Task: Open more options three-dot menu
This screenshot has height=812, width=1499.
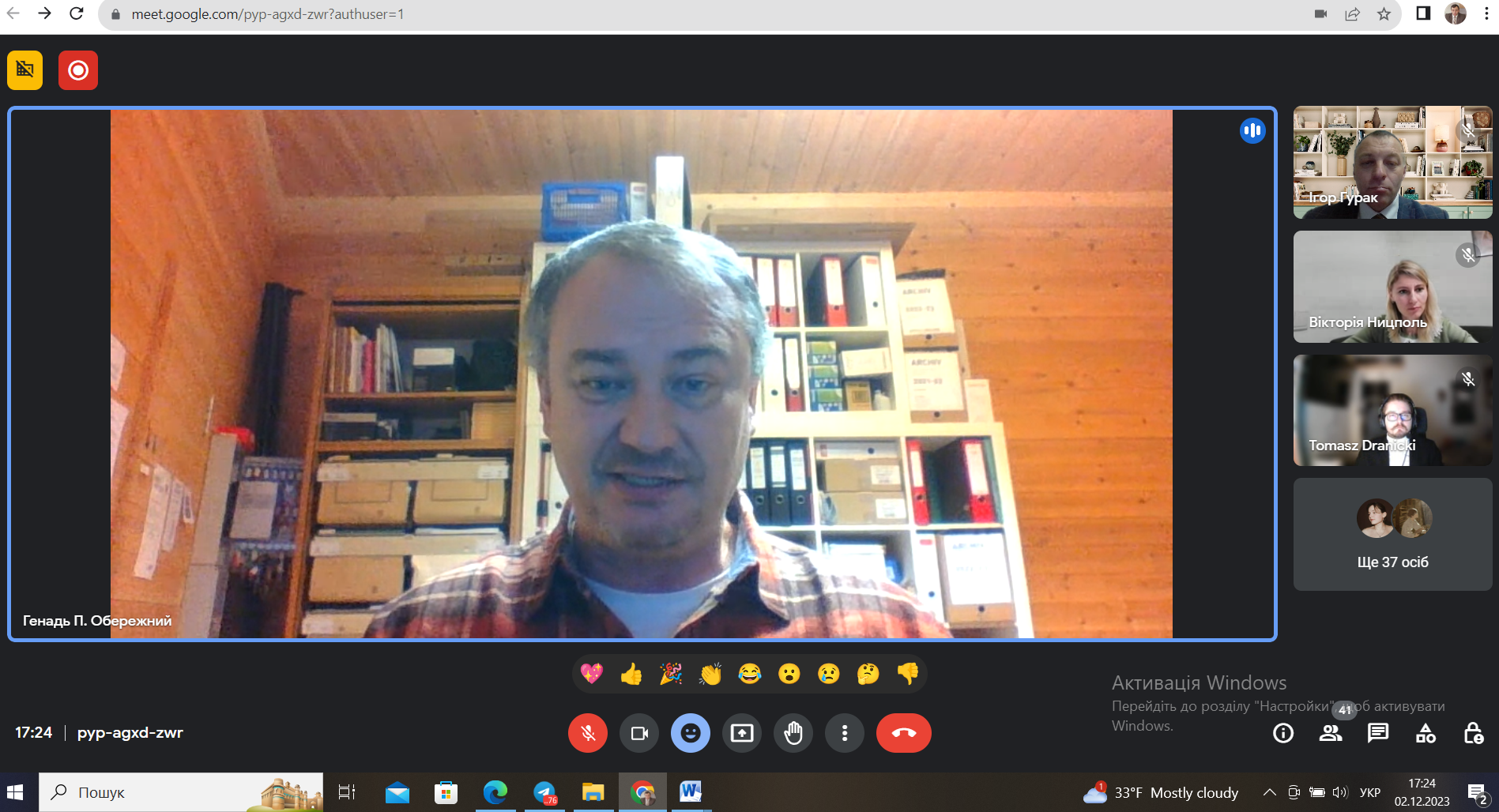Action: pos(844,733)
